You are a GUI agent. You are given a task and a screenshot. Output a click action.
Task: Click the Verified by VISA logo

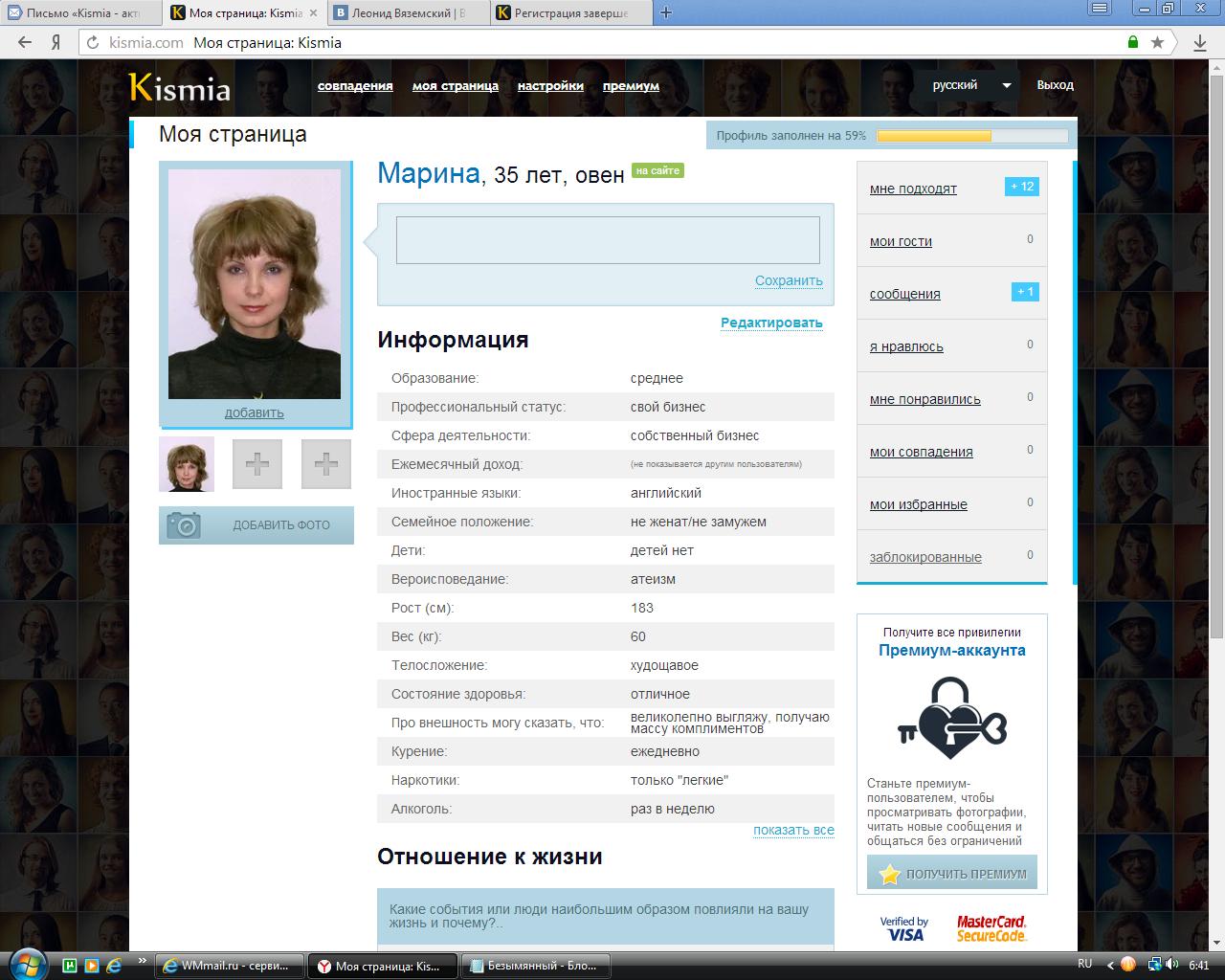(904, 928)
